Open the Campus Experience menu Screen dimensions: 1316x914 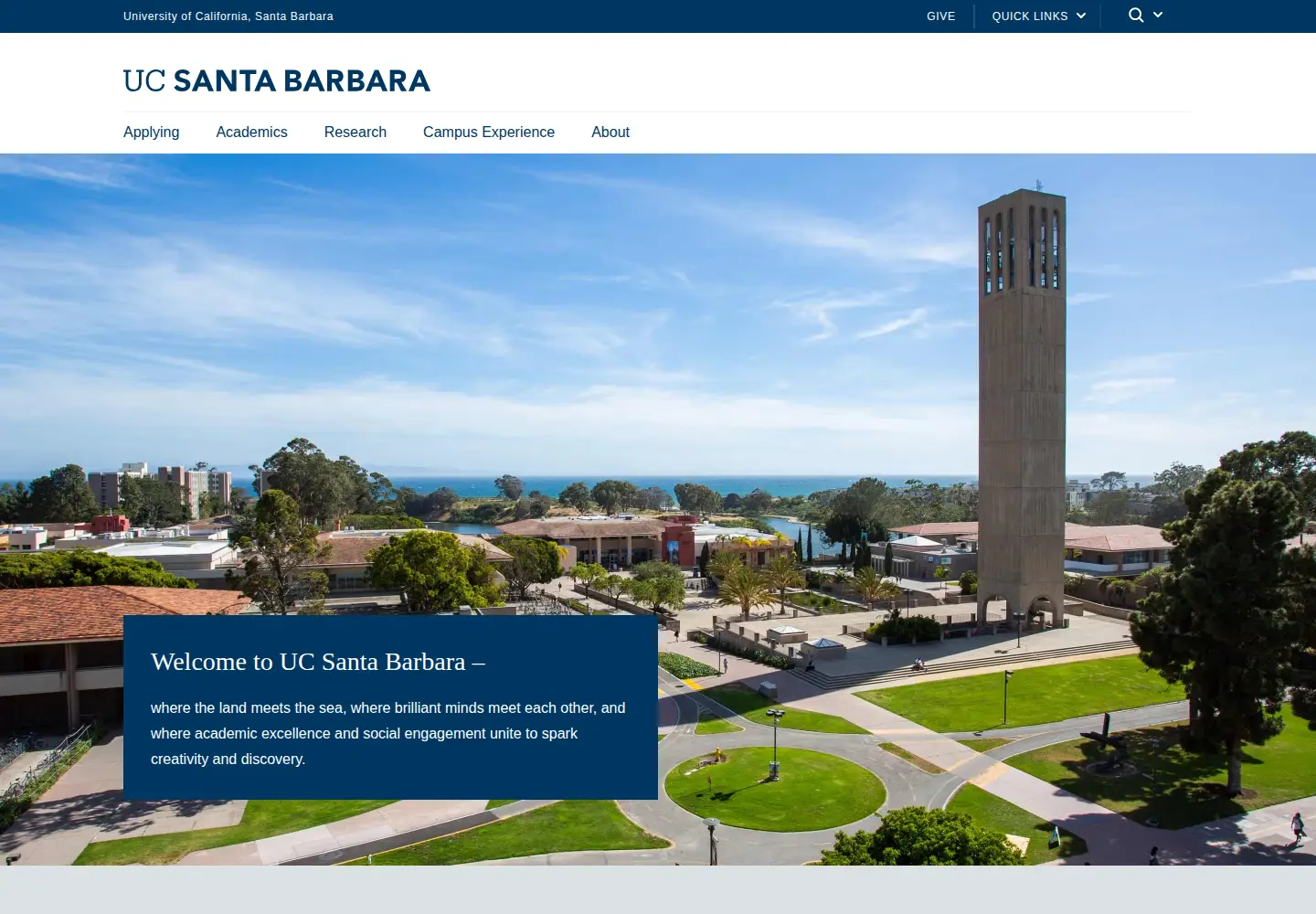click(x=489, y=132)
